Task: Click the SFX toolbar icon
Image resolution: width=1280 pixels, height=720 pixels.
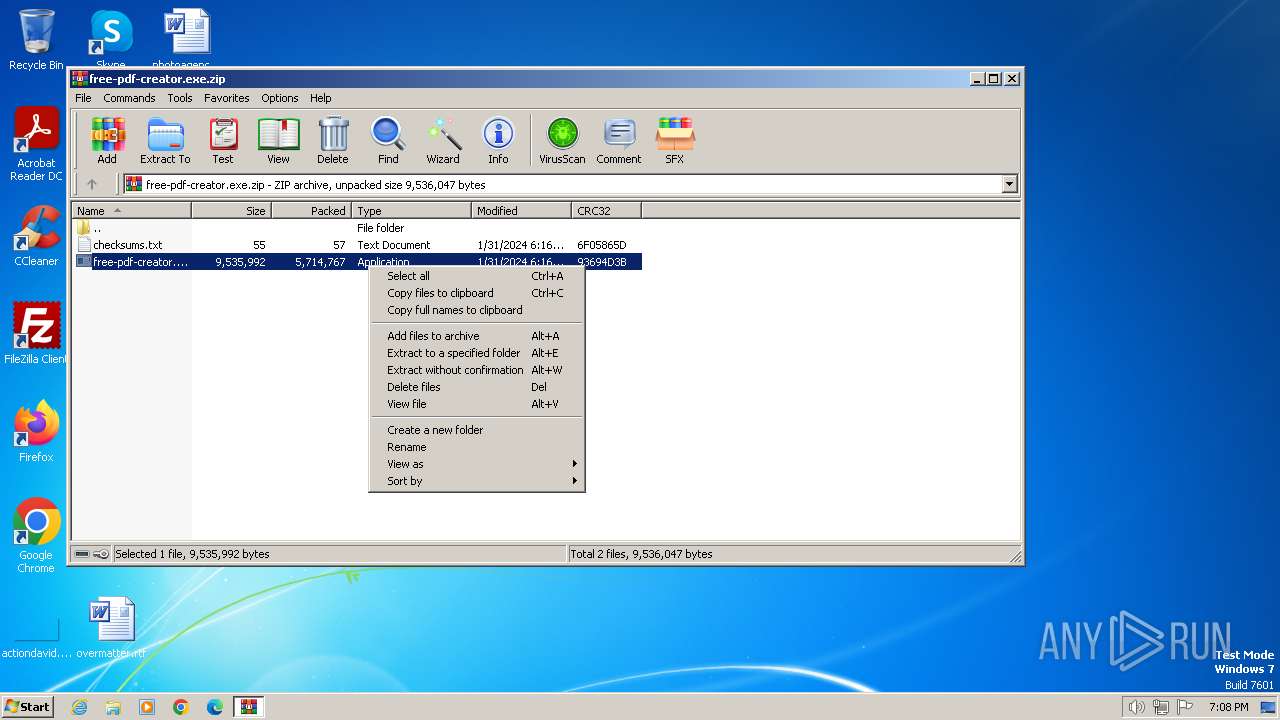Action: [675, 140]
